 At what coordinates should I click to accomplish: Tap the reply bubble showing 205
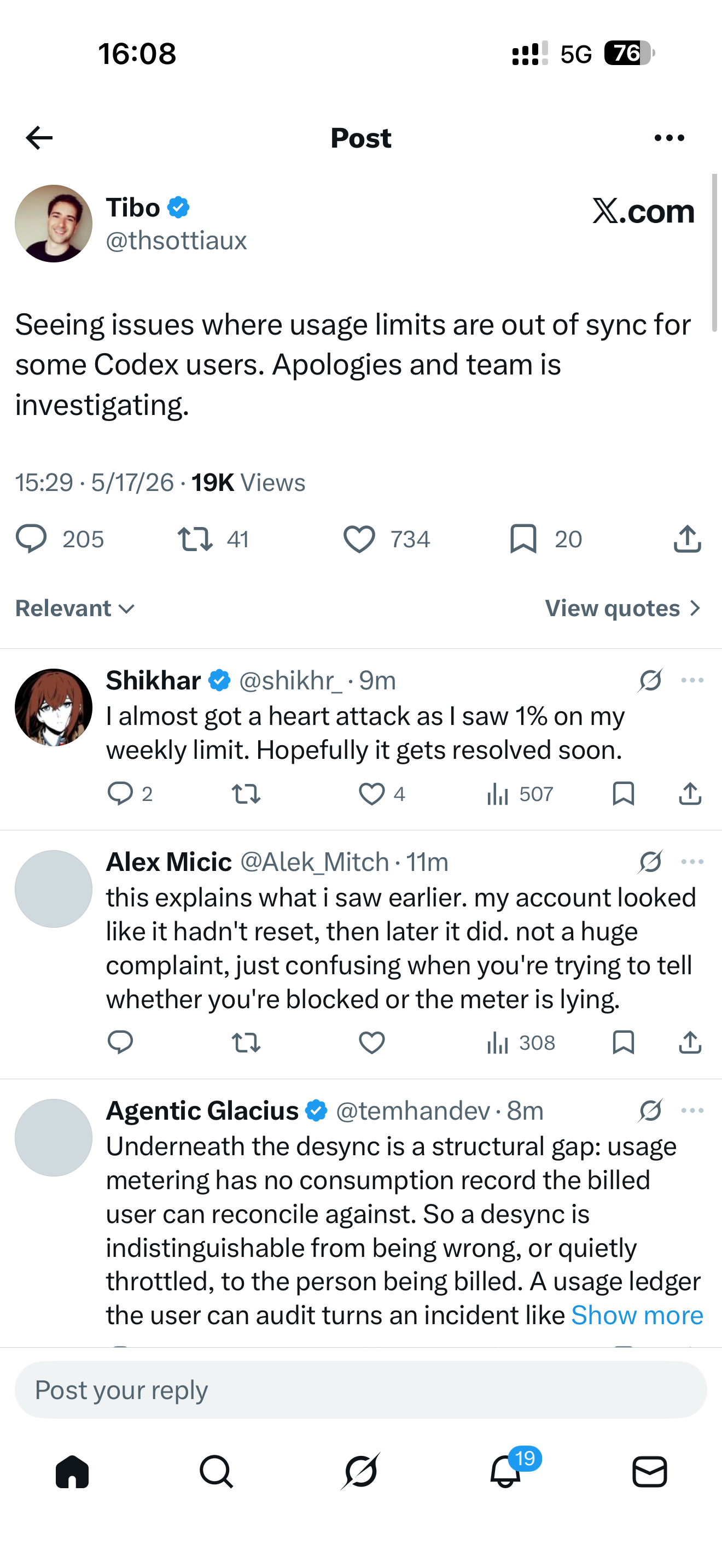(60, 539)
